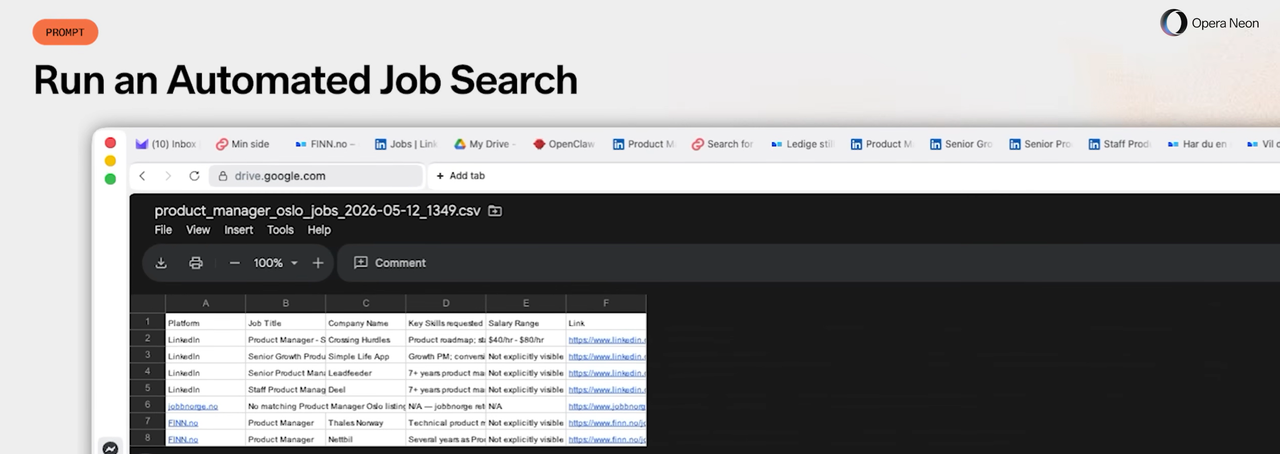This screenshot has width=1280, height=454.
Task: Click the Opera Neon logo
Action: click(1210, 23)
